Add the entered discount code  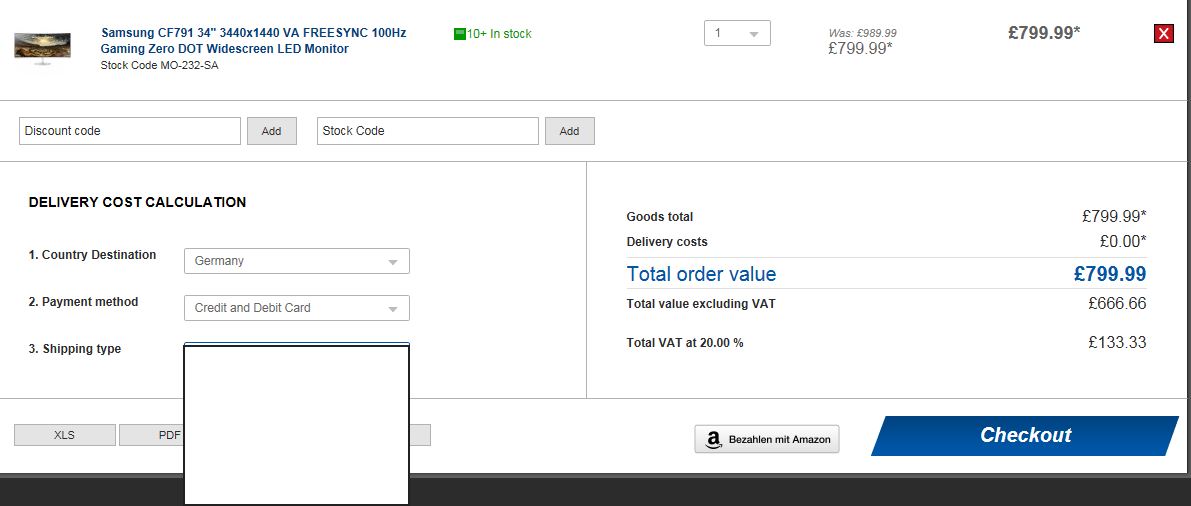pos(271,131)
